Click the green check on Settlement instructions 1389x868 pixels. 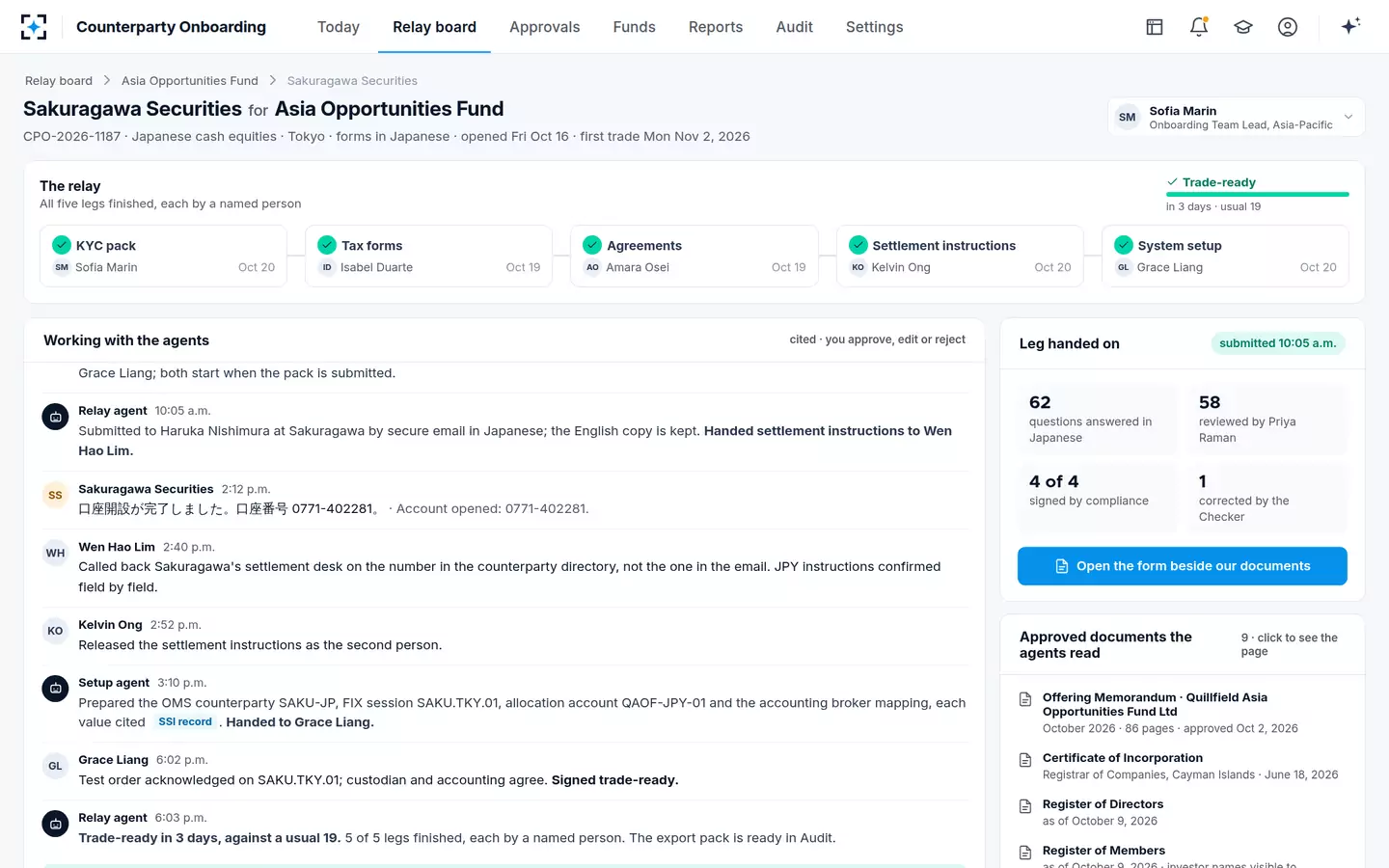click(858, 245)
